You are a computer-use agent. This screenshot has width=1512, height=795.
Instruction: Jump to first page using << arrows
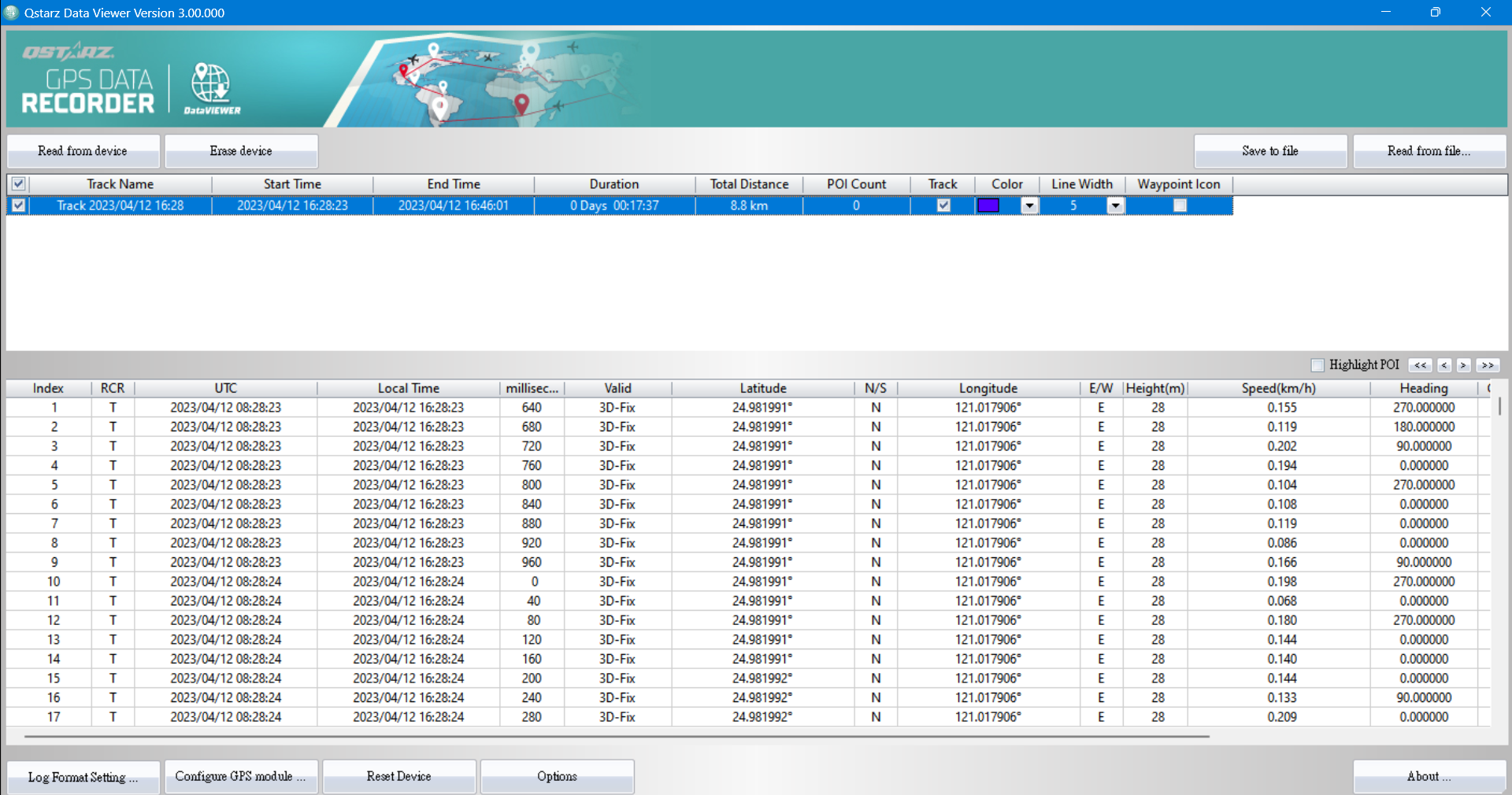pos(1421,365)
